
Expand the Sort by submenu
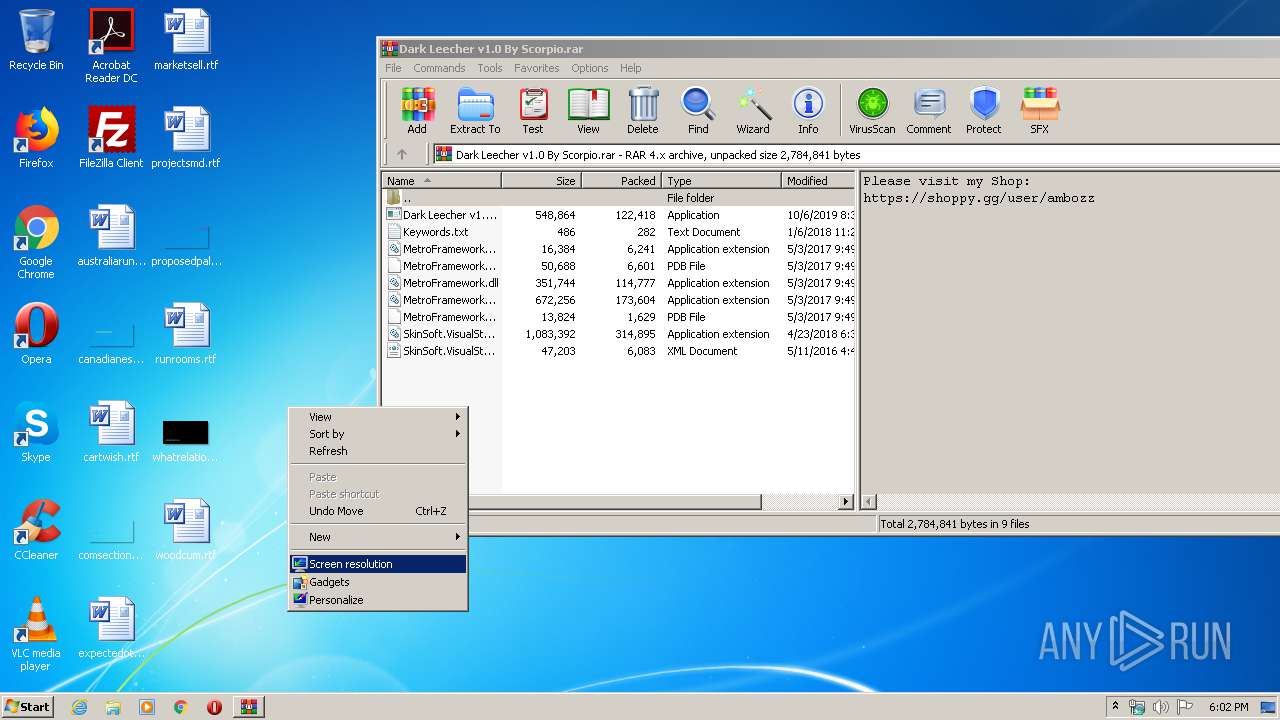[x=378, y=434]
